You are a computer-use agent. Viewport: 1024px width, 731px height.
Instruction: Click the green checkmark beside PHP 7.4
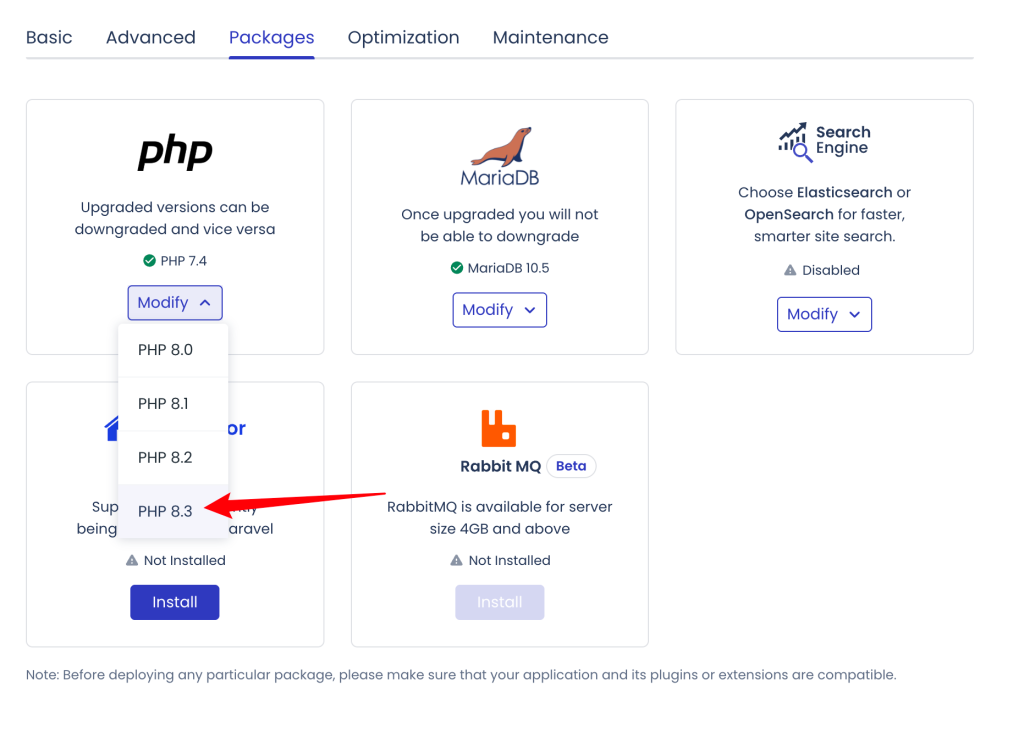(150, 261)
